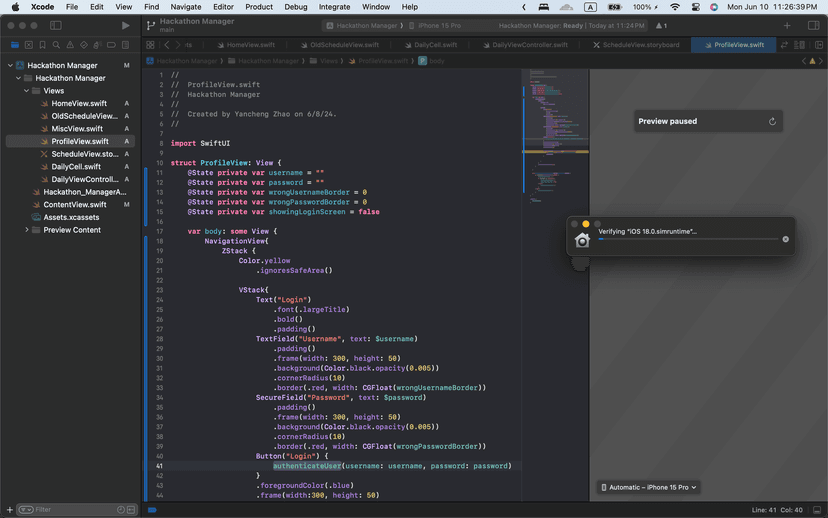The height and width of the screenshot is (518, 828).
Task: Toggle the navigator sidebar visibility
Action: (55, 25)
